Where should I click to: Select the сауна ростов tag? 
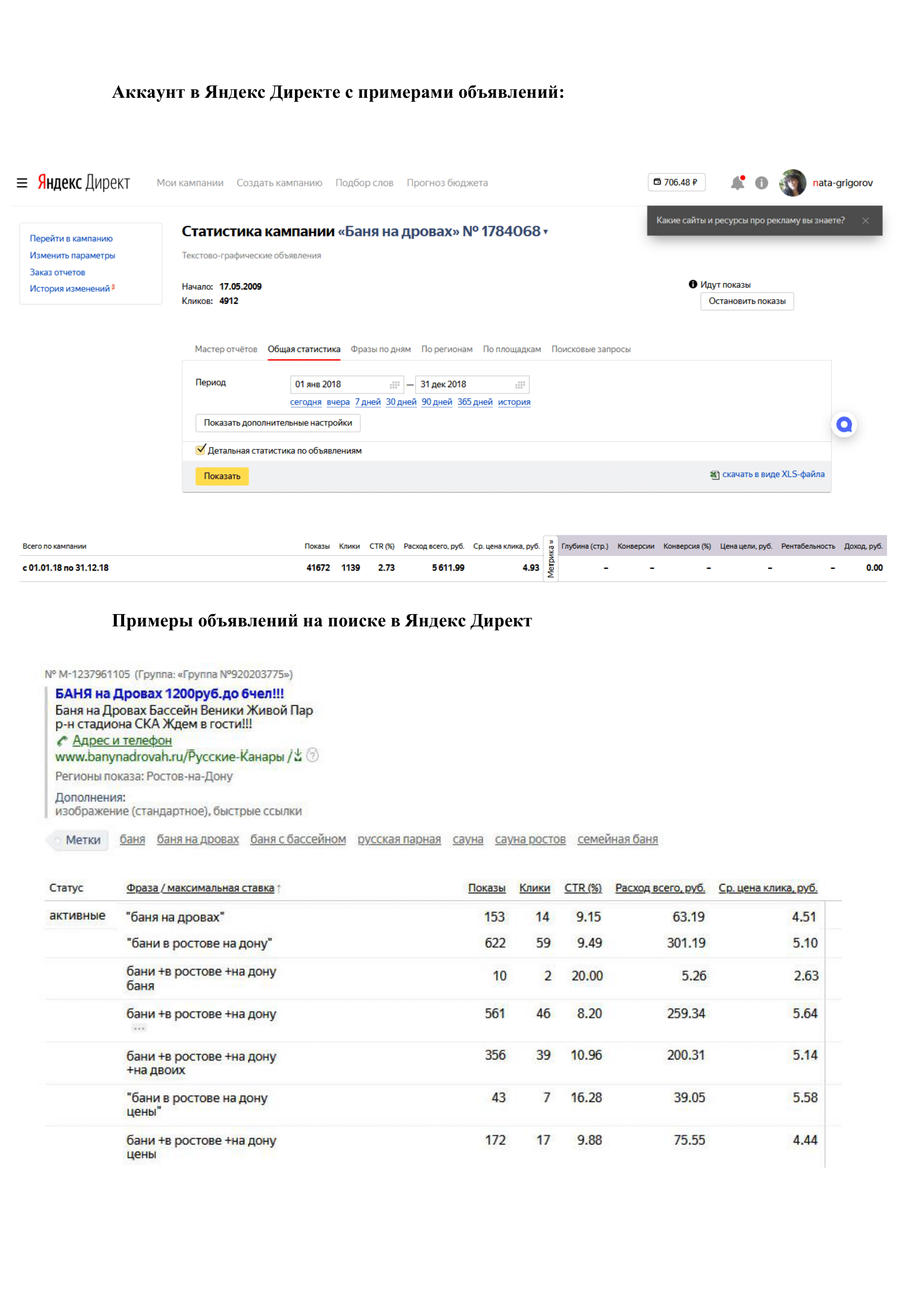click(530, 840)
